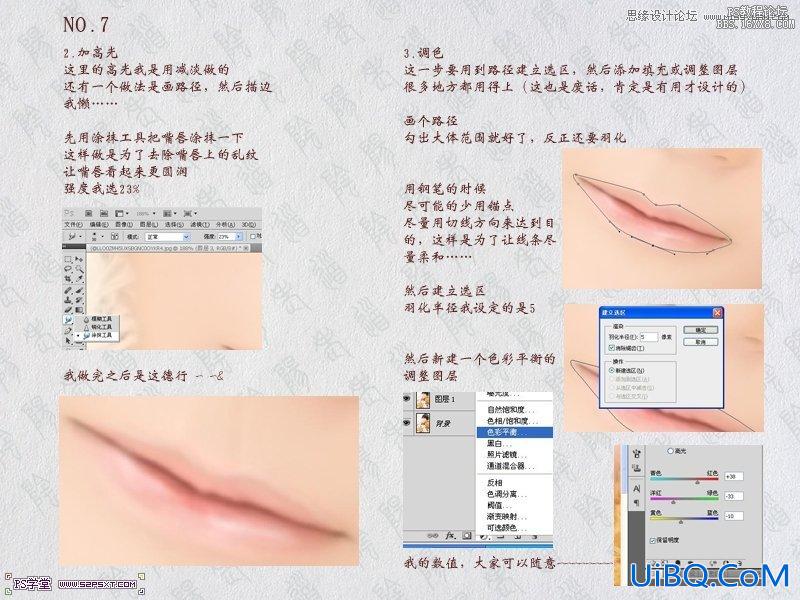The image size is (800, 600).
Task: Toggle the 消除锯齿 anti-alias checkbox
Action: tap(611, 348)
